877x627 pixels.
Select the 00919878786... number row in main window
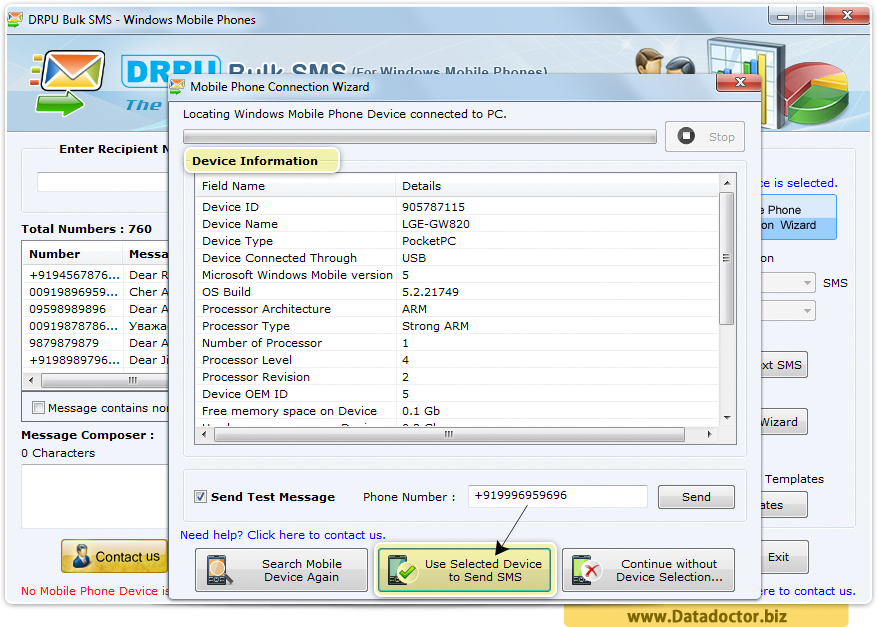click(96, 326)
